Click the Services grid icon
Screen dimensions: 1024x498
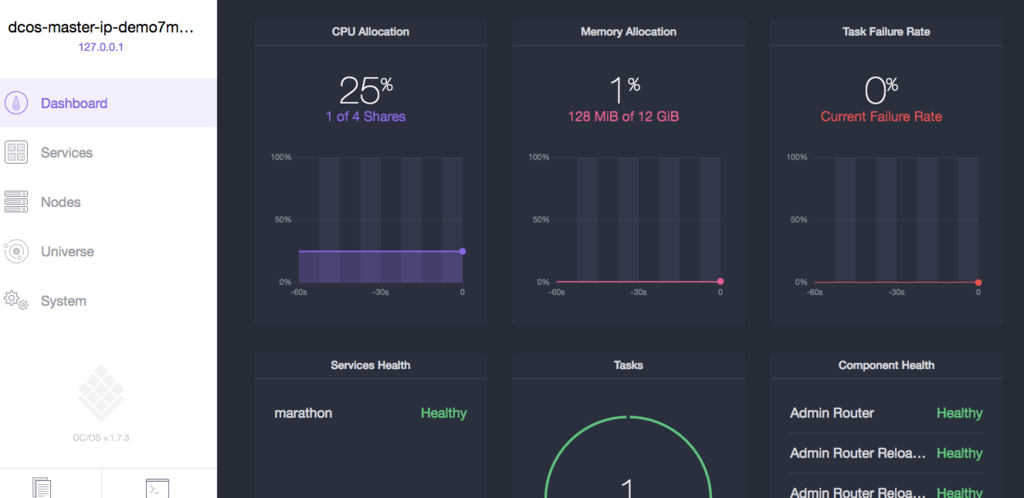[16, 153]
